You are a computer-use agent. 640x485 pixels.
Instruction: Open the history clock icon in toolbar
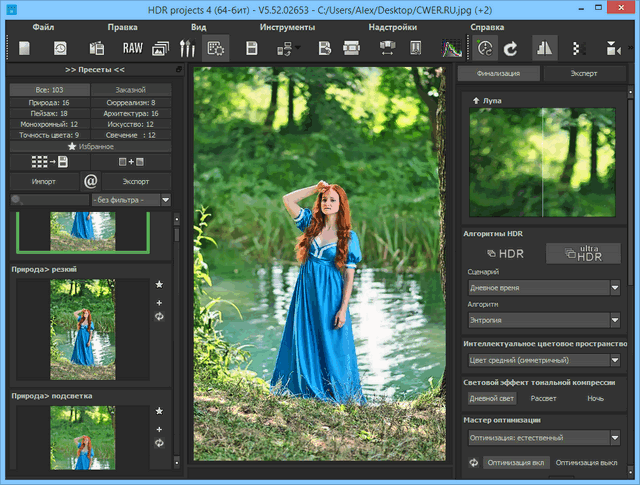click(x=60, y=49)
